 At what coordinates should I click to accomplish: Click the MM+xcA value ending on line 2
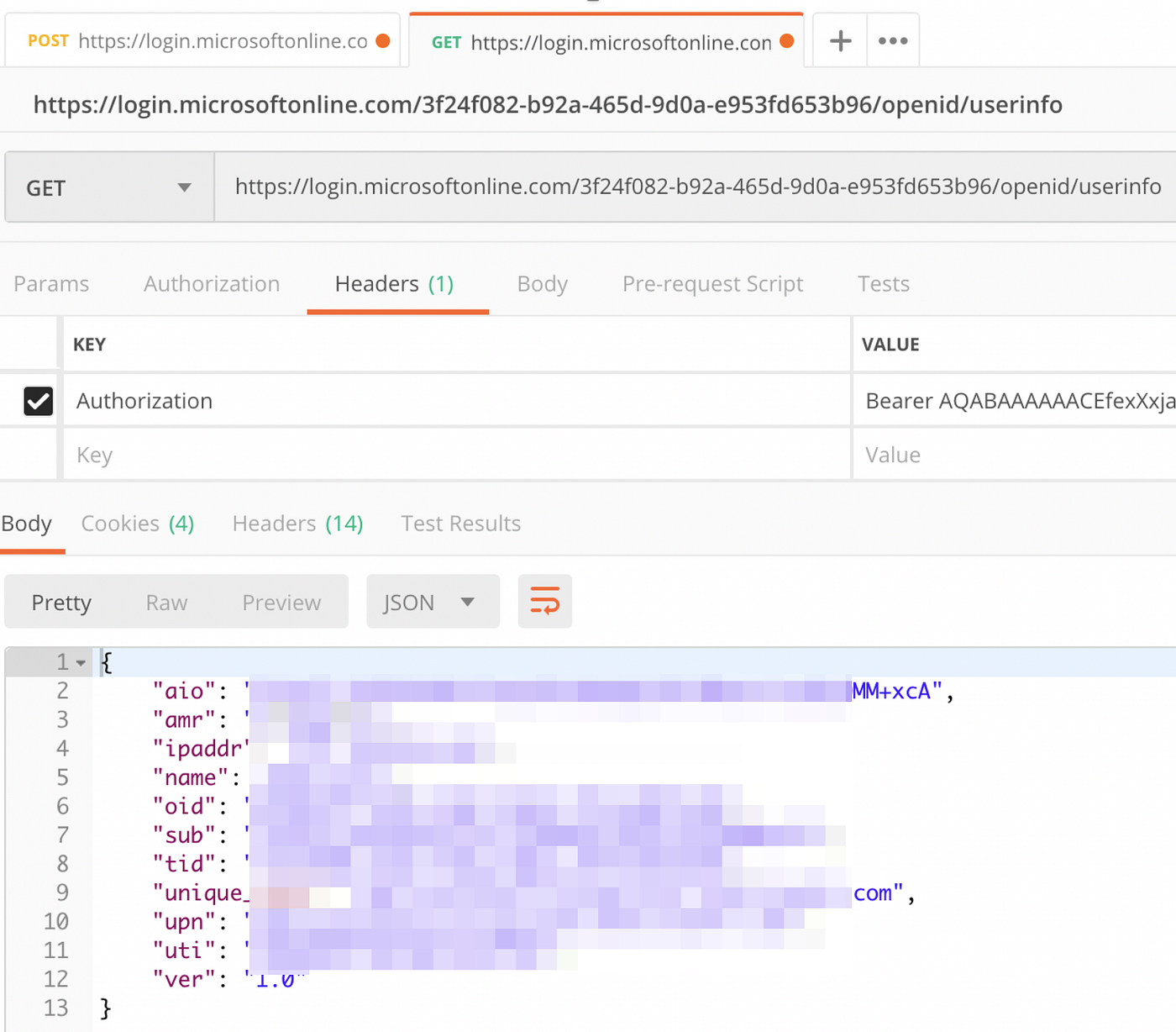897,692
